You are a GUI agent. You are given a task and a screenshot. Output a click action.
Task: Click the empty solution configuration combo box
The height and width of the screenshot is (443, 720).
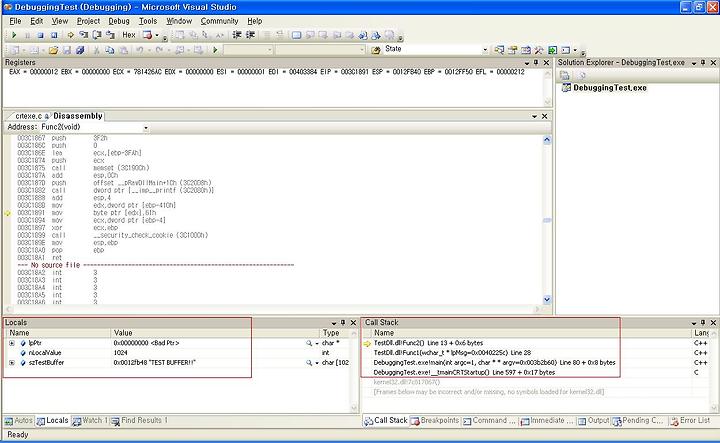click(x=248, y=50)
